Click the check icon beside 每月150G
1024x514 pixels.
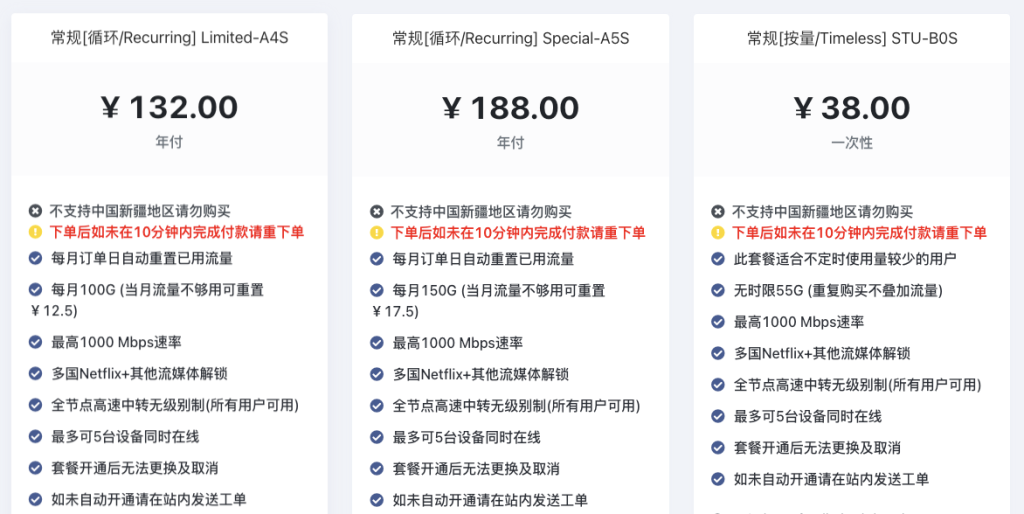click(x=376, y=290)
